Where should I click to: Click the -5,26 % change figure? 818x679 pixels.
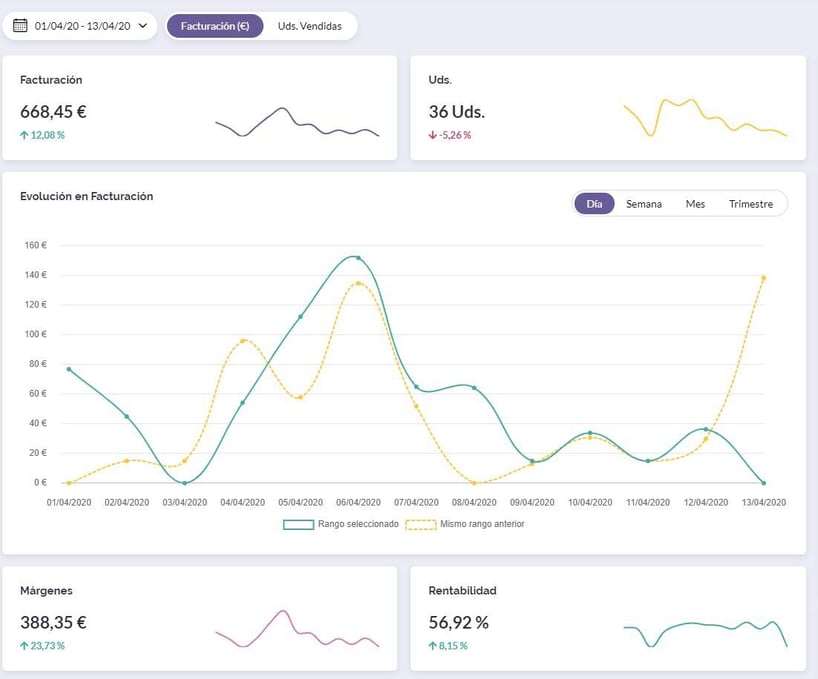coord(455,135)
